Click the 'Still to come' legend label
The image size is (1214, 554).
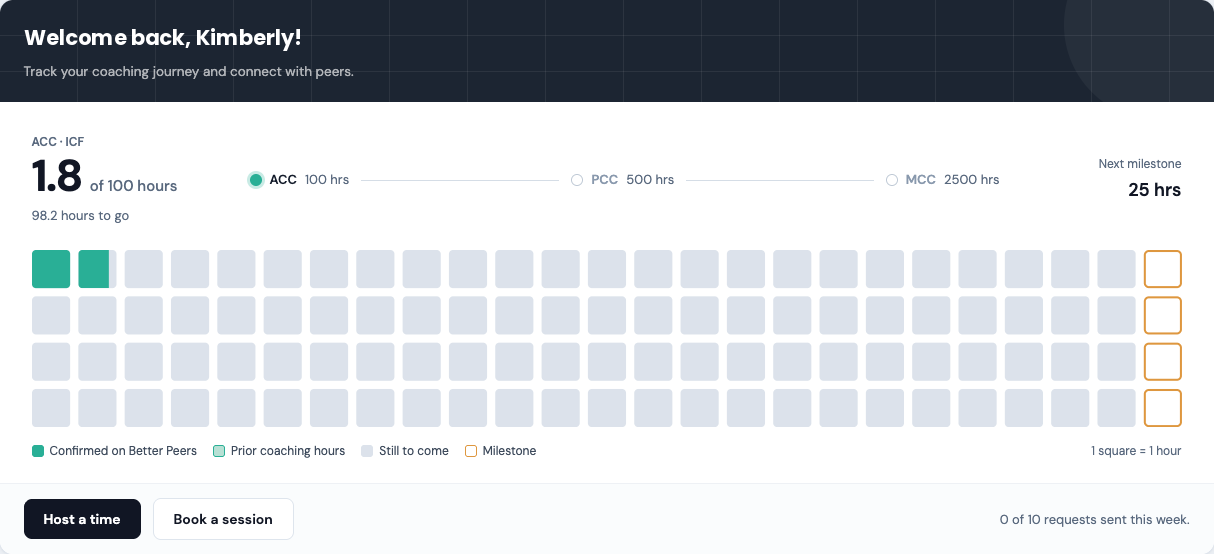[414, 451]
